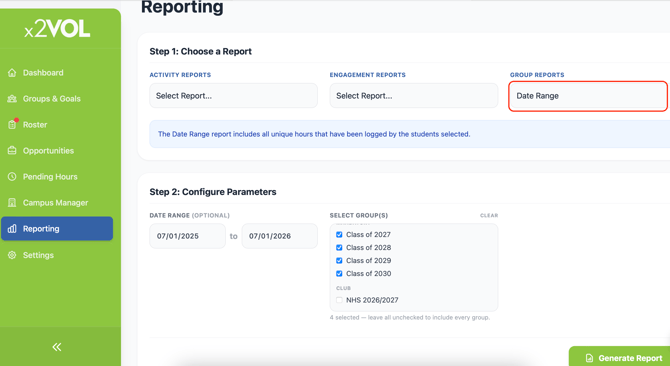Open Campus Manager
Viewport: 670px width, 366px height.
click(57, 202)
